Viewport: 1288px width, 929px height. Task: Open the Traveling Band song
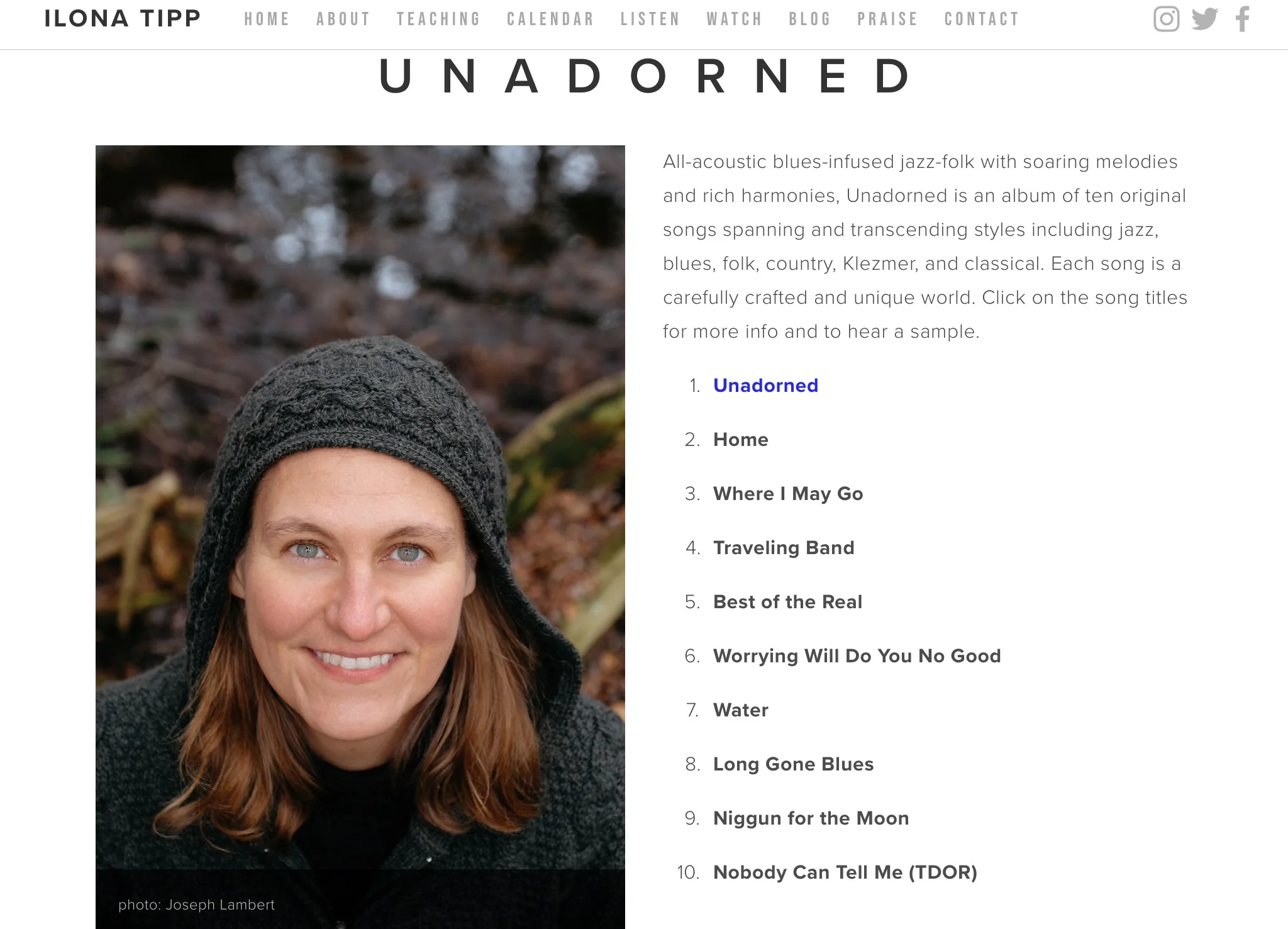point(784,548)
